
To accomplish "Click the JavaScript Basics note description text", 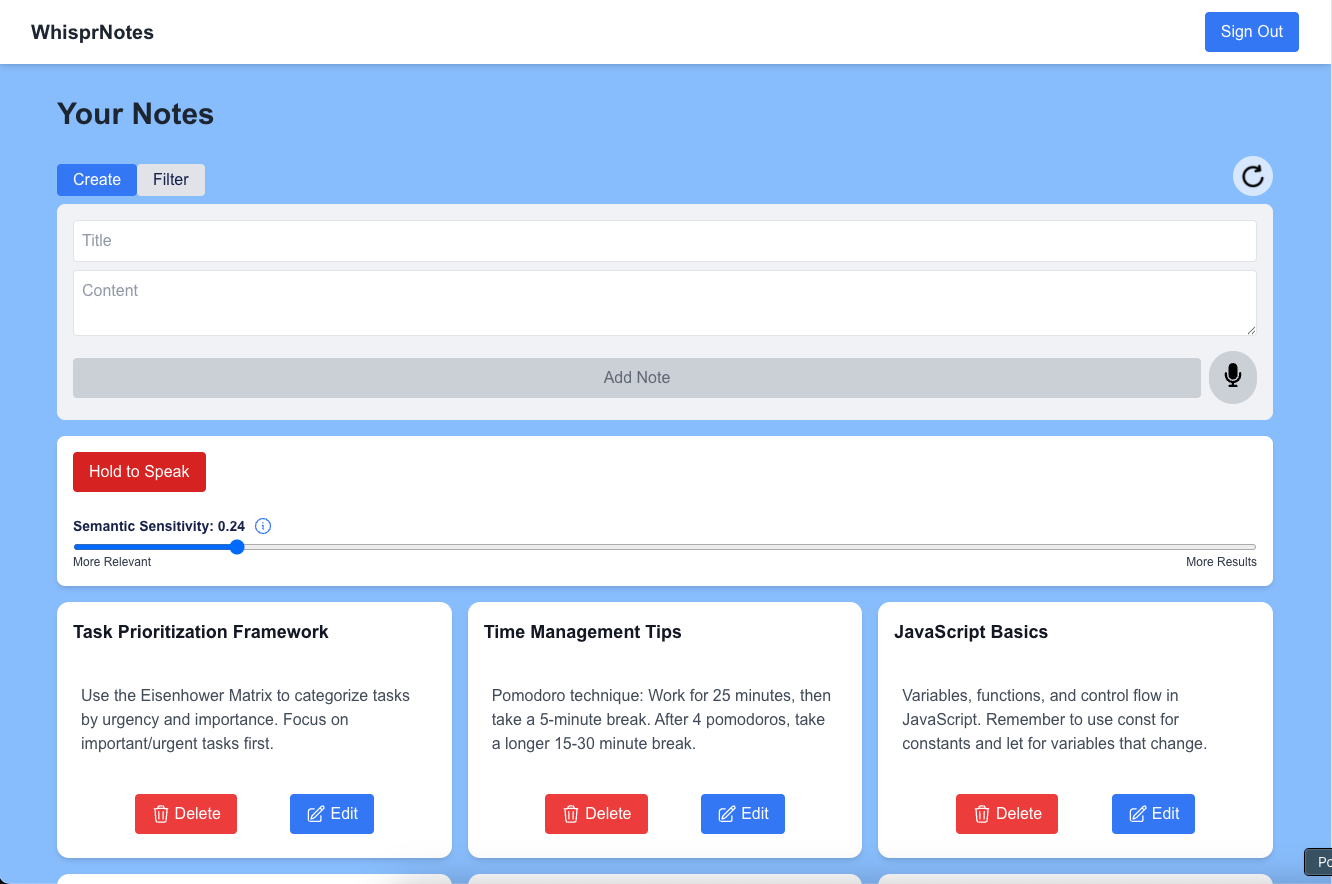I will pos(1054,719).
